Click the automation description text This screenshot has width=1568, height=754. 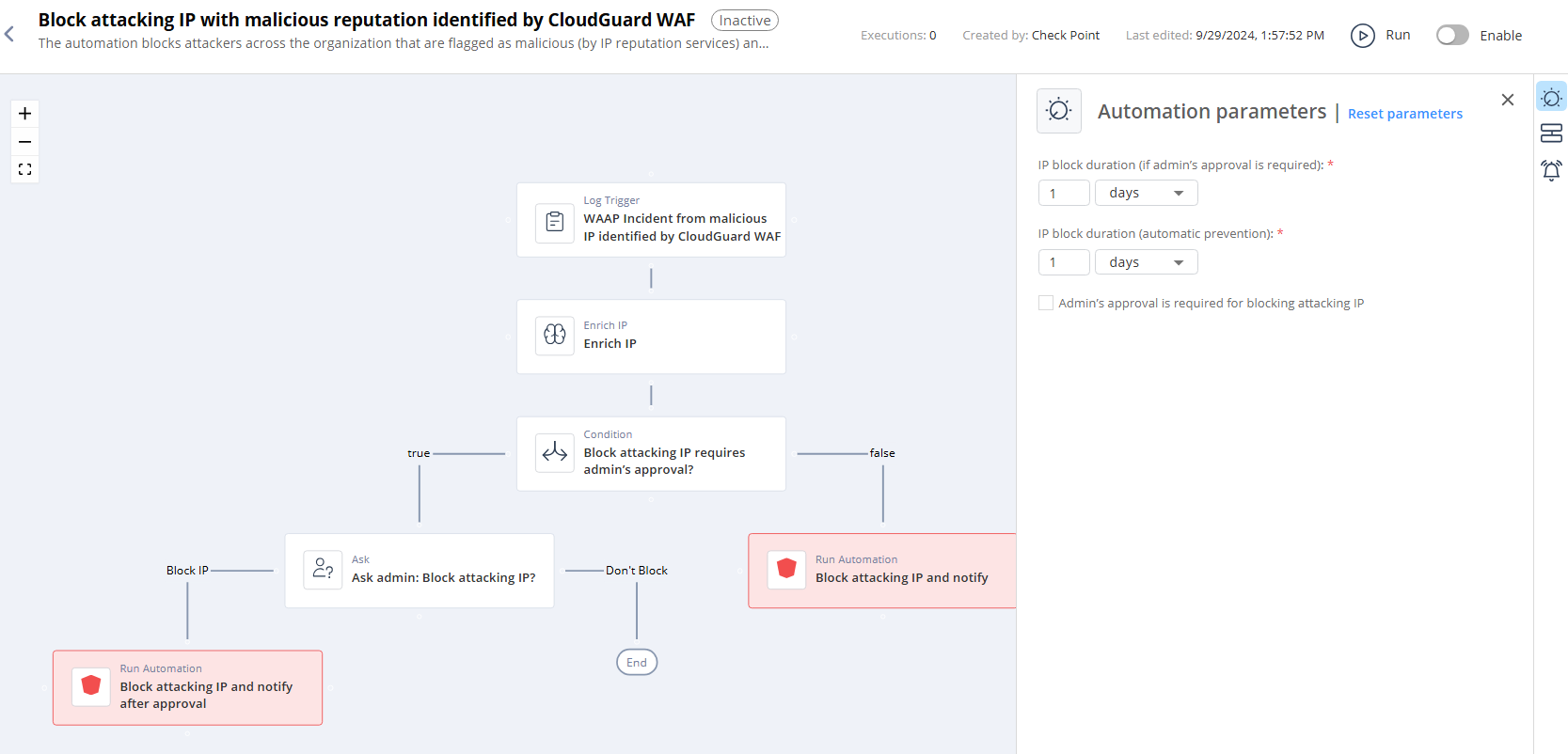[x=404, y=43]
